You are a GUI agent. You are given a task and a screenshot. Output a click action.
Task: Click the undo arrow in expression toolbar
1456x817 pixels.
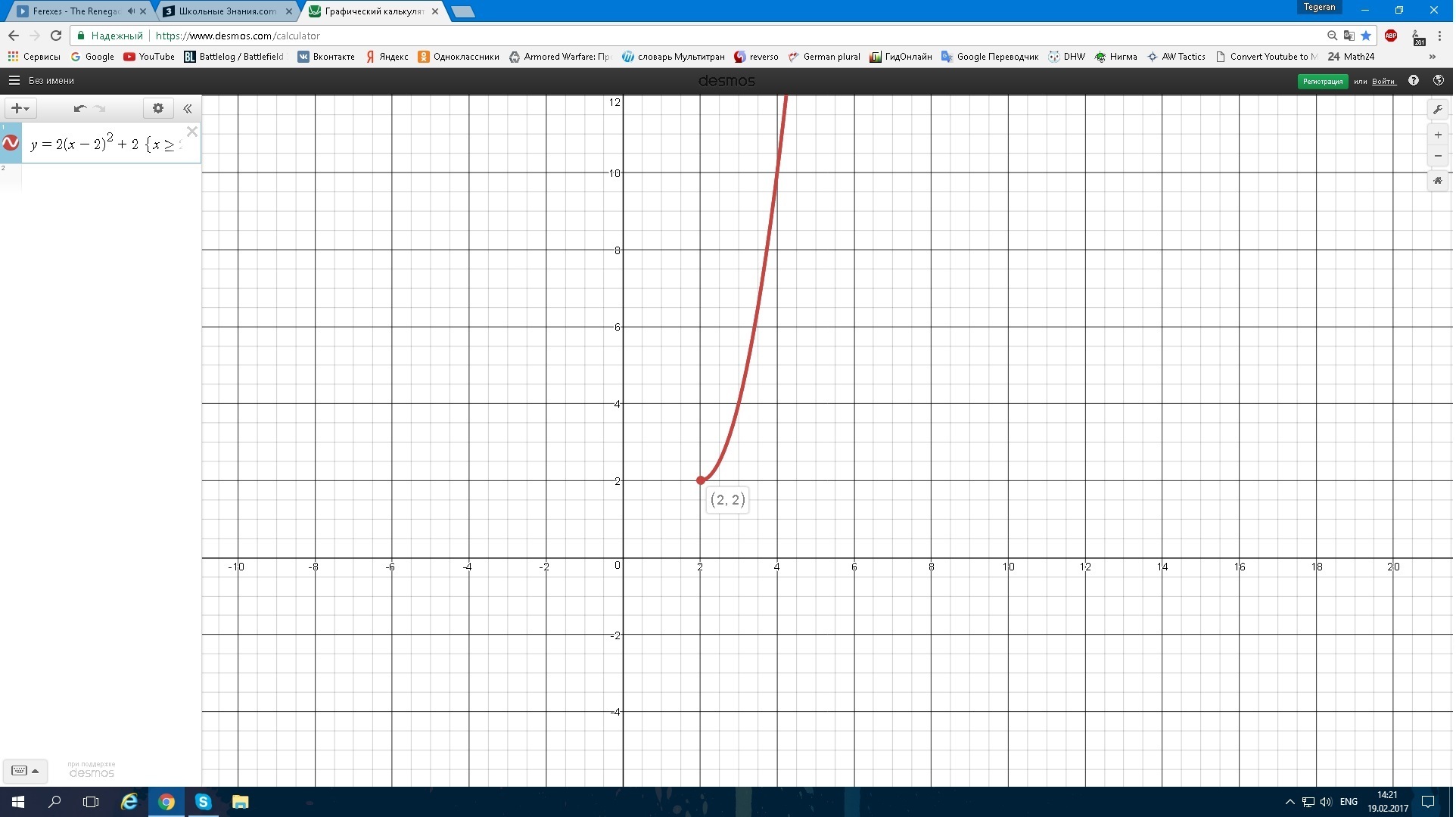click(79, 108)
